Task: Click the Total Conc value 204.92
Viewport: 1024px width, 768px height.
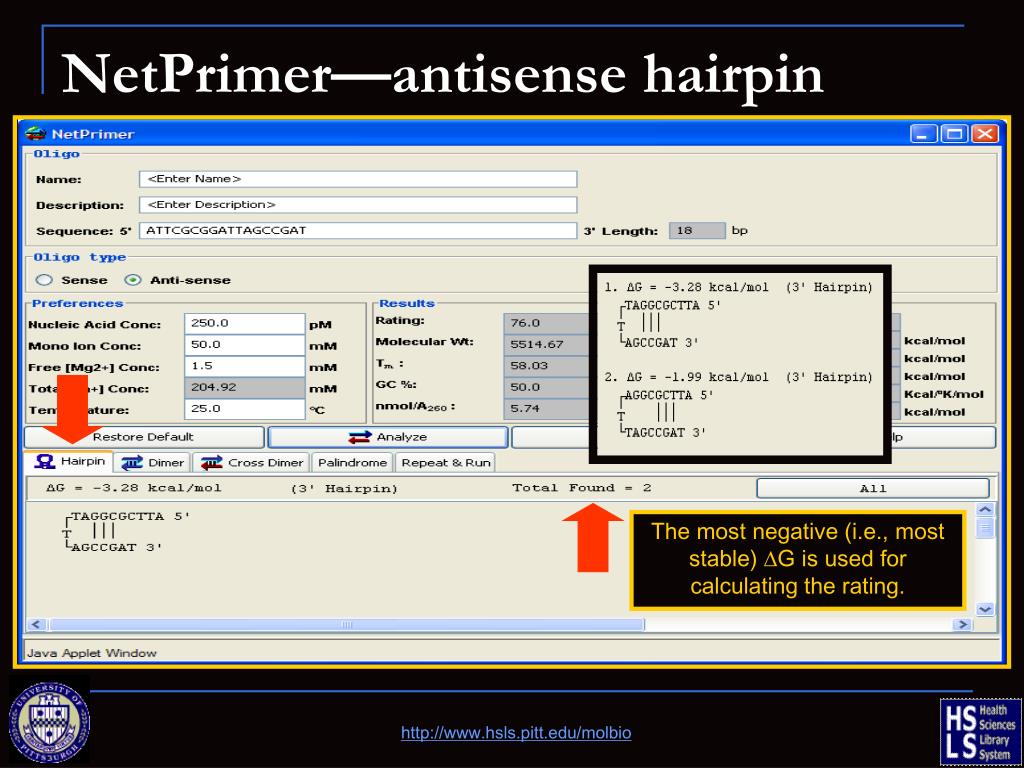Action: [245, 387]
